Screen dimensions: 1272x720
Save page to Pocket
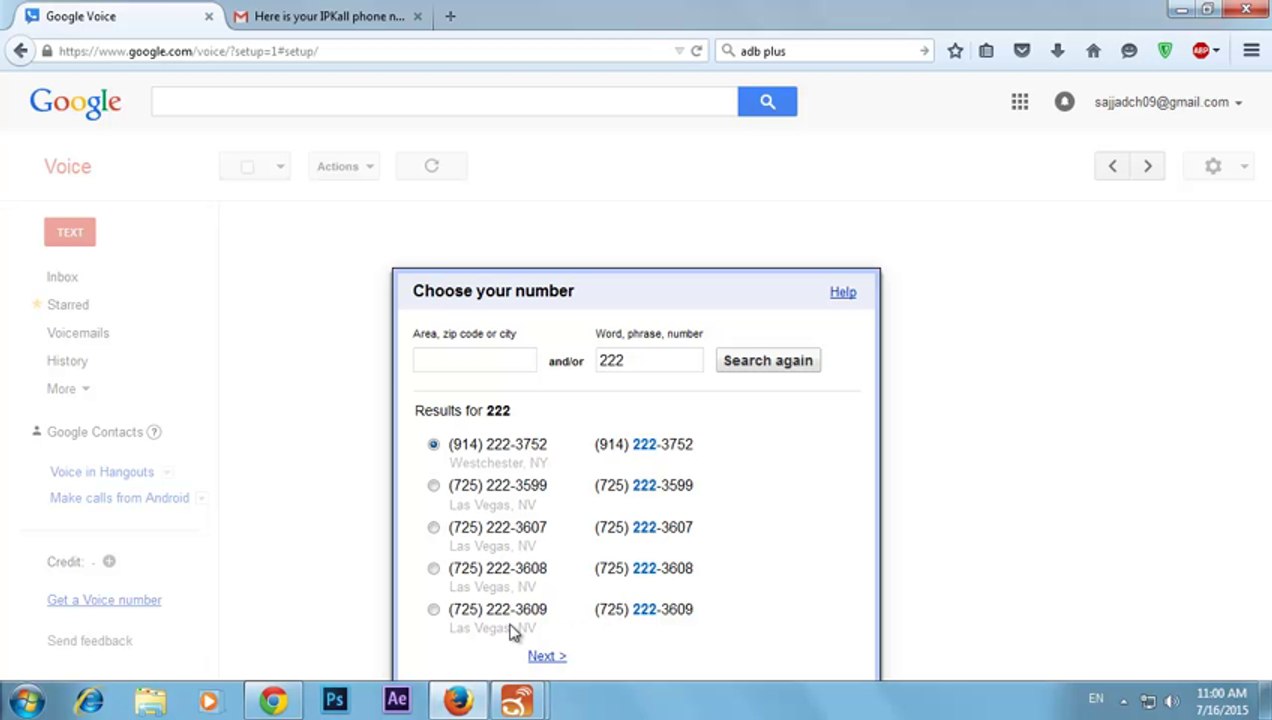coord(1022,51)
